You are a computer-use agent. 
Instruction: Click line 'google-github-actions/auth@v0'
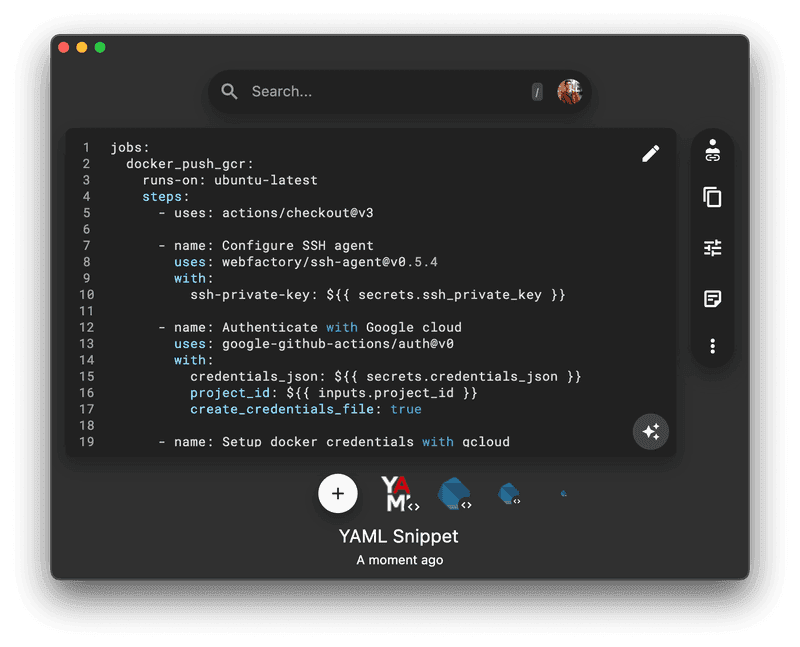tap(314, 343)
